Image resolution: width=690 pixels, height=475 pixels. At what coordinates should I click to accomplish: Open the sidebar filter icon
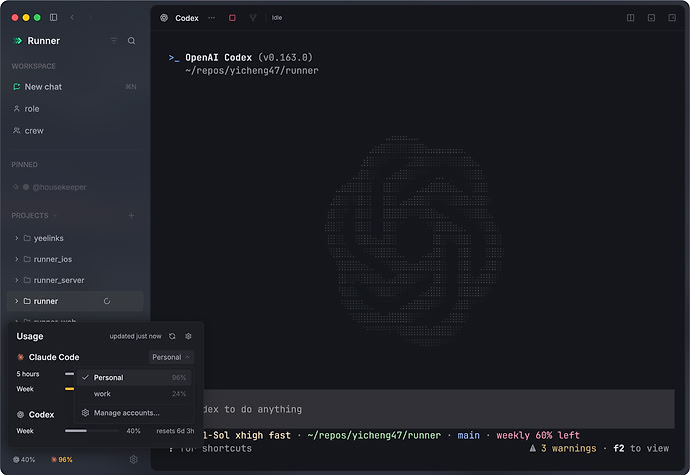[x=114, y=41]
